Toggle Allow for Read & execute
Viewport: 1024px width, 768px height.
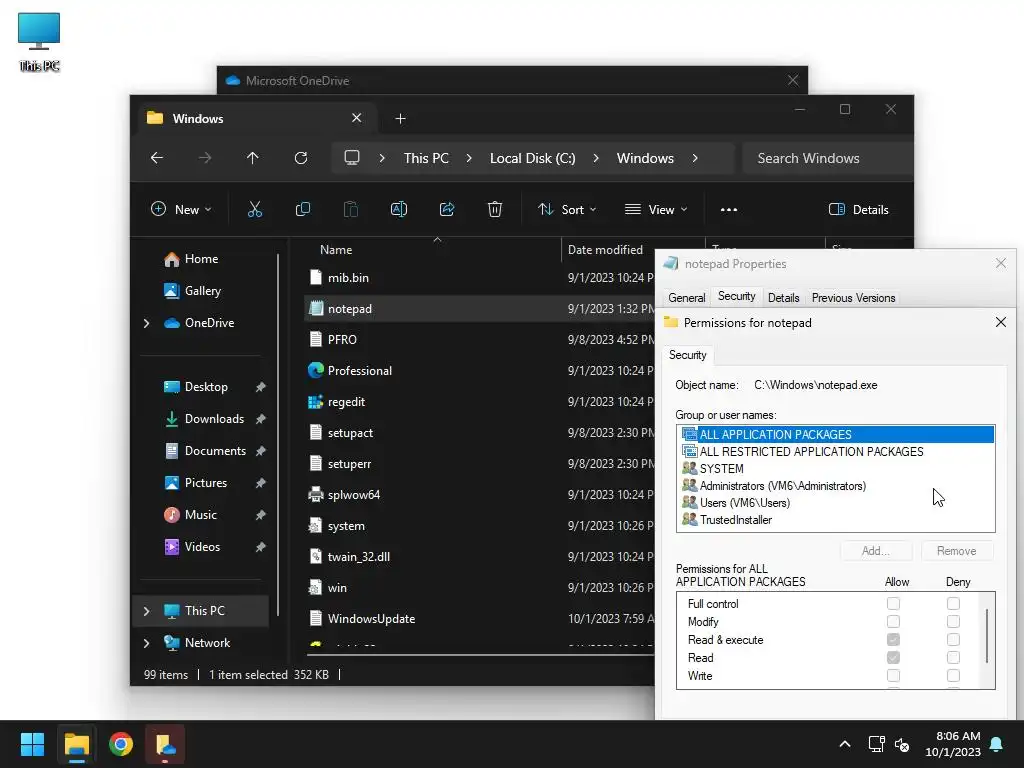(893, 639)
